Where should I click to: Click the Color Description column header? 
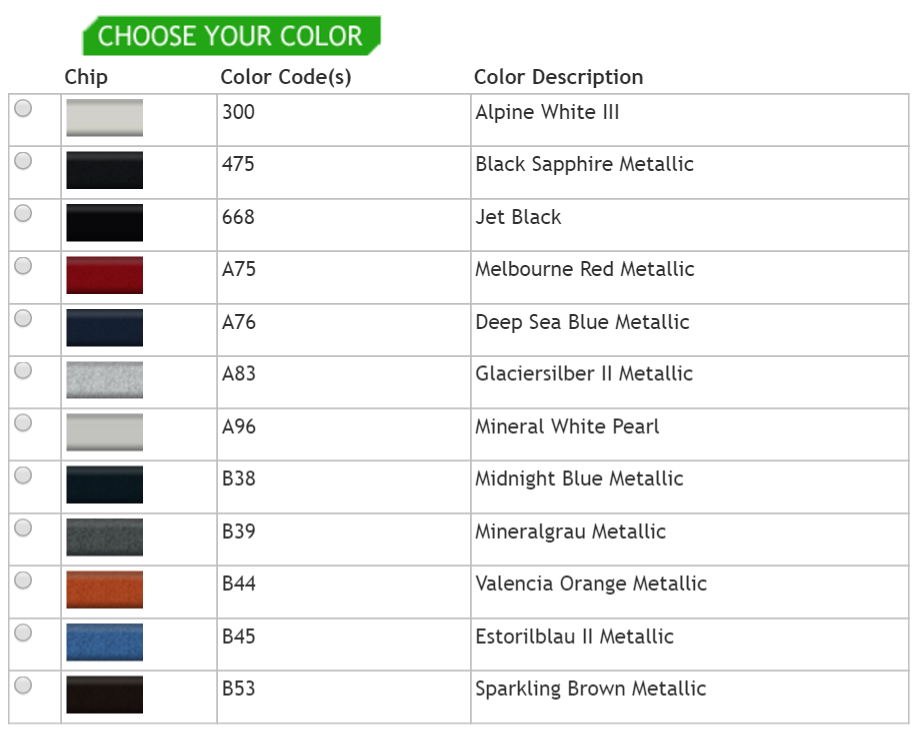tap(558, 77)
